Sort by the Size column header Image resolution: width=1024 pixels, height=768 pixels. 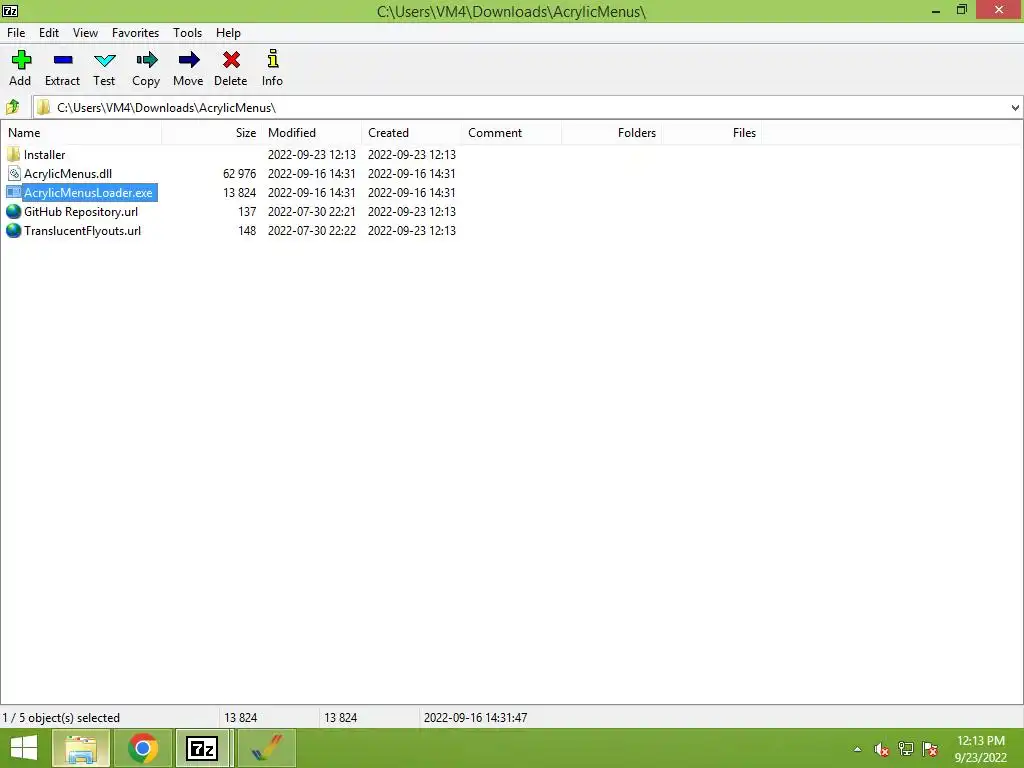coord(212,133)
